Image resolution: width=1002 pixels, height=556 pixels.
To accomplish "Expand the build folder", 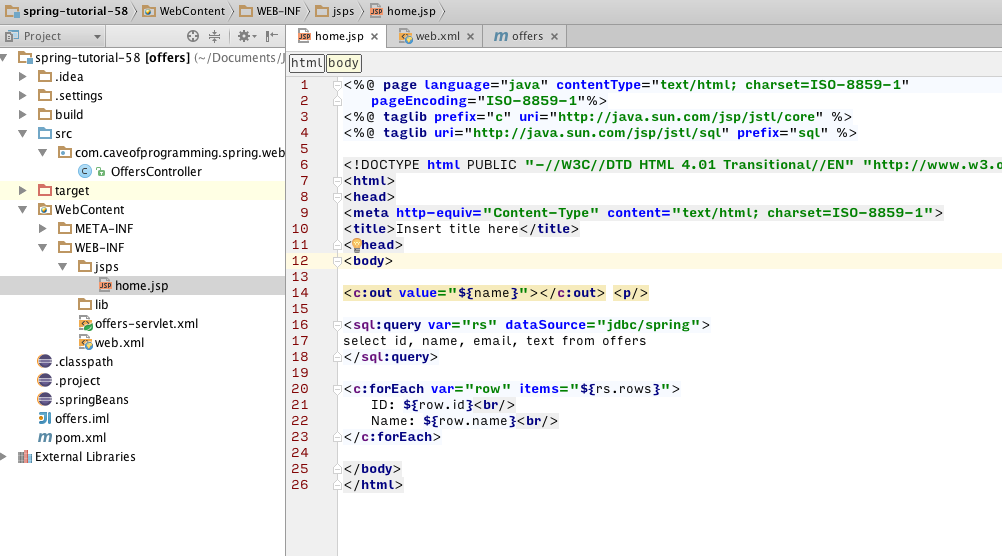I will tap(22, 114).
